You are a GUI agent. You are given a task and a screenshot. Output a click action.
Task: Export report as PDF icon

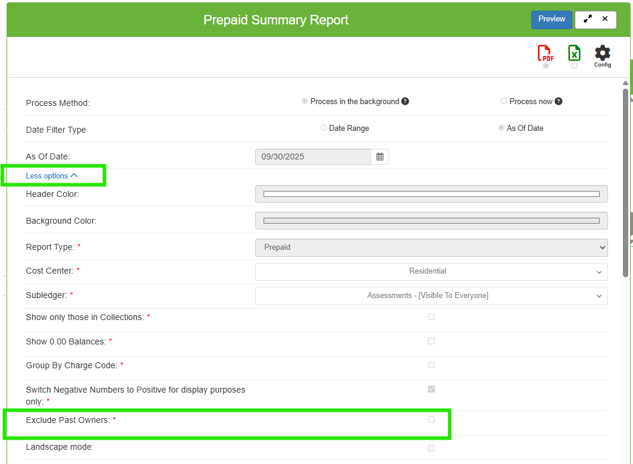click(x=545, y=54)
